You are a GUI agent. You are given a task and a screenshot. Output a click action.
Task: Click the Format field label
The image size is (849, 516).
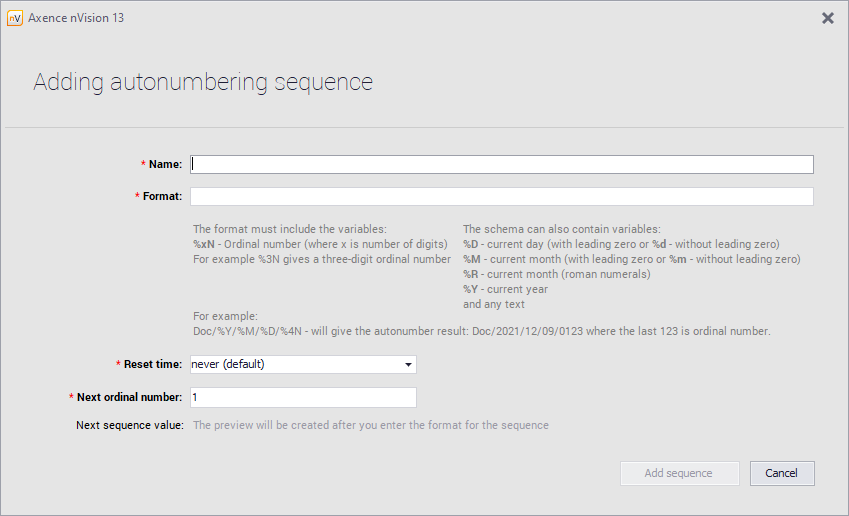(162, 196)
